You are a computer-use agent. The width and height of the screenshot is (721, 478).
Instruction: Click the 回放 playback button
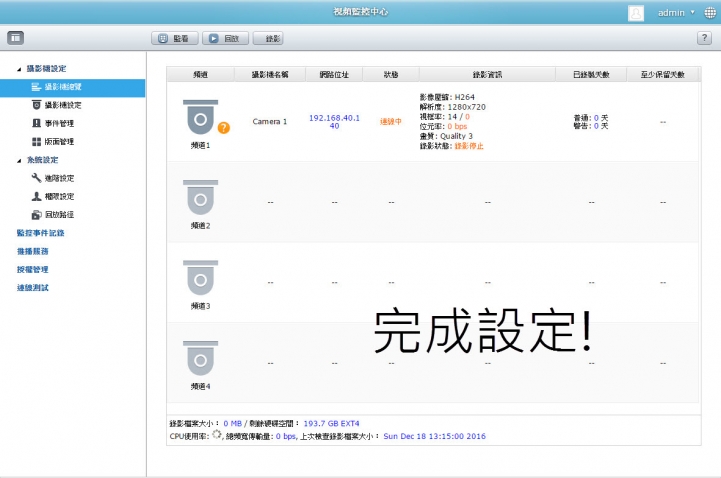225,38
